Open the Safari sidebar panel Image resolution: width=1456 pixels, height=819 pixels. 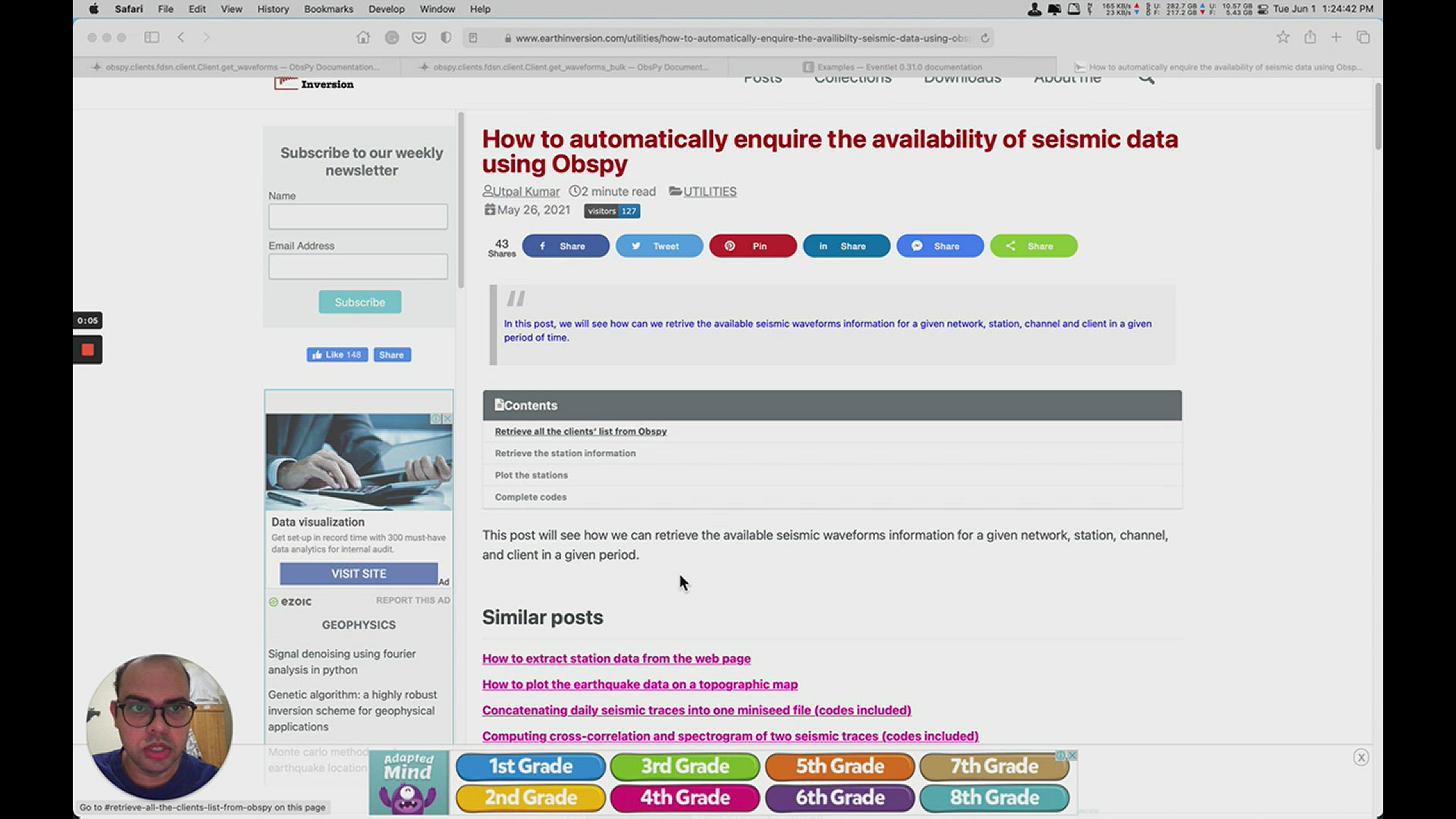(152, 37)
